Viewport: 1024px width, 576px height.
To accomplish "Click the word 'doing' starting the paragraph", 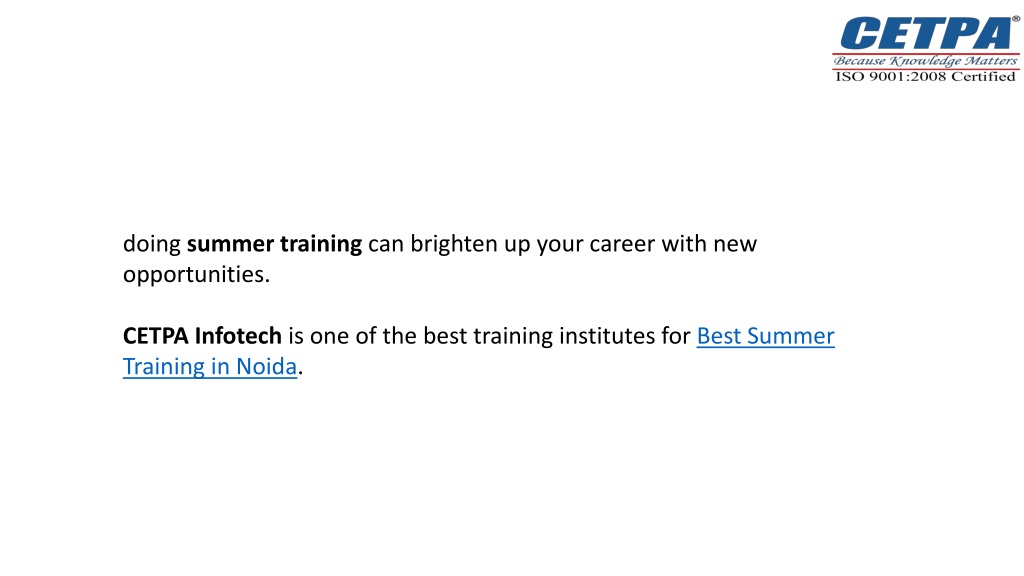I will [x=152, y=244].
